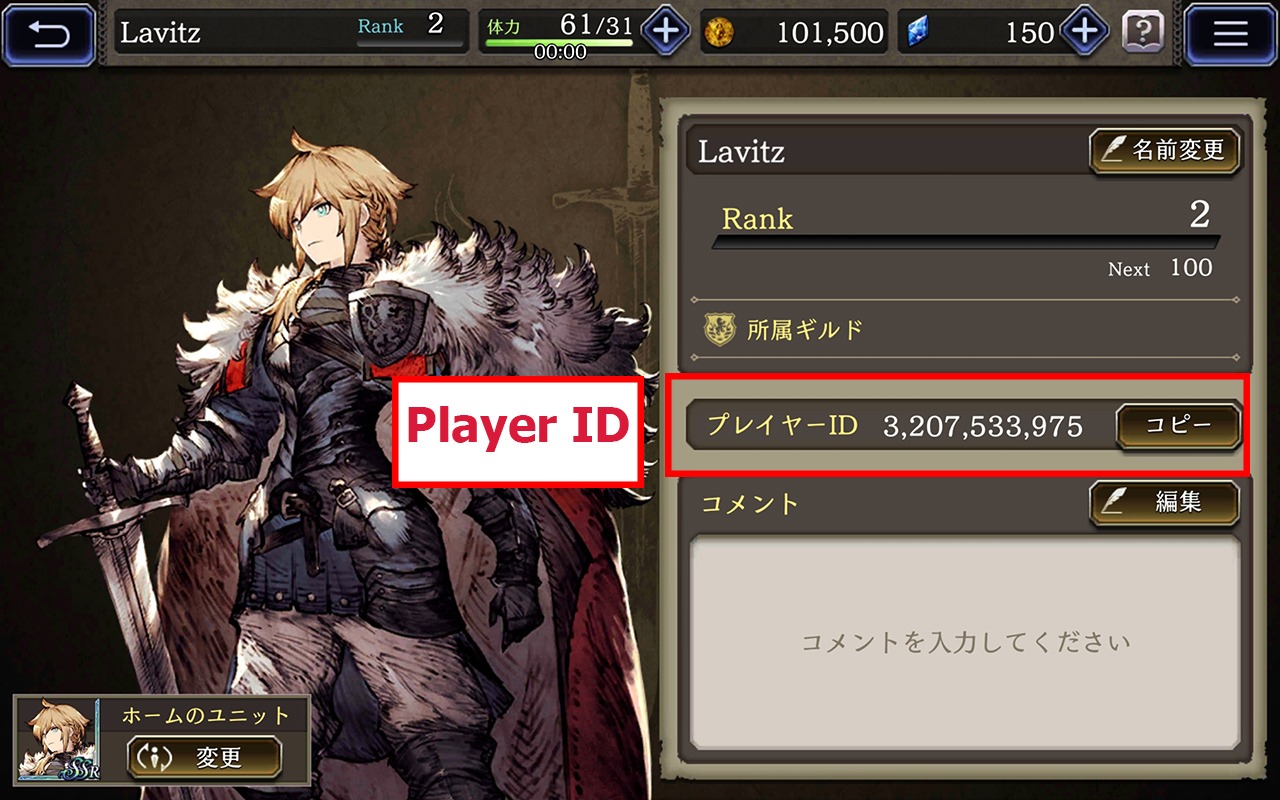Click the 名前変更 rename button
Screen dimensions: 1280x800
point(1165,151)
